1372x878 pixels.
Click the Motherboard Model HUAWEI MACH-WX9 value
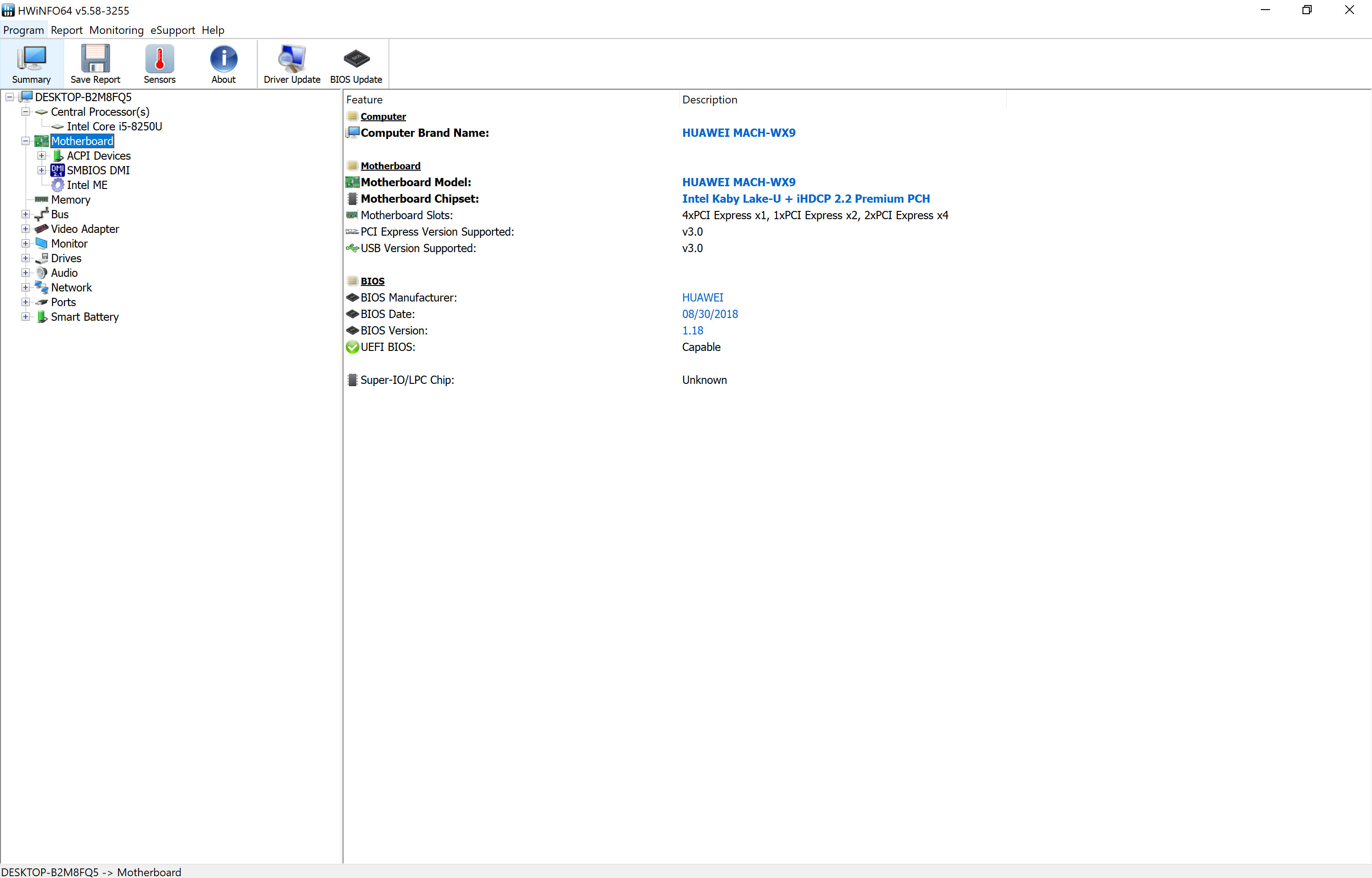pos(739,183)
